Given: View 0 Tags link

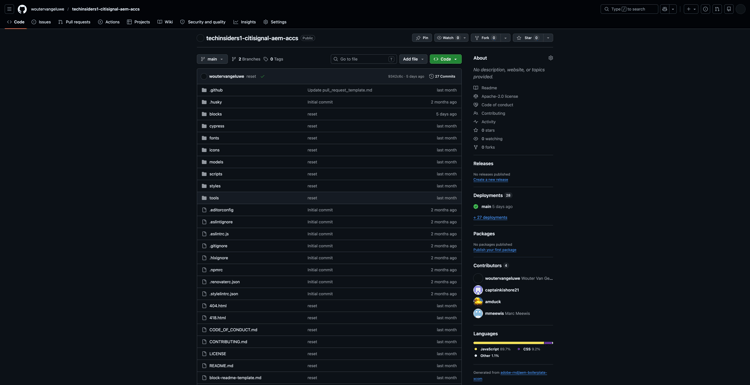Looking at the screenshot, I should (x=273, y=59).
